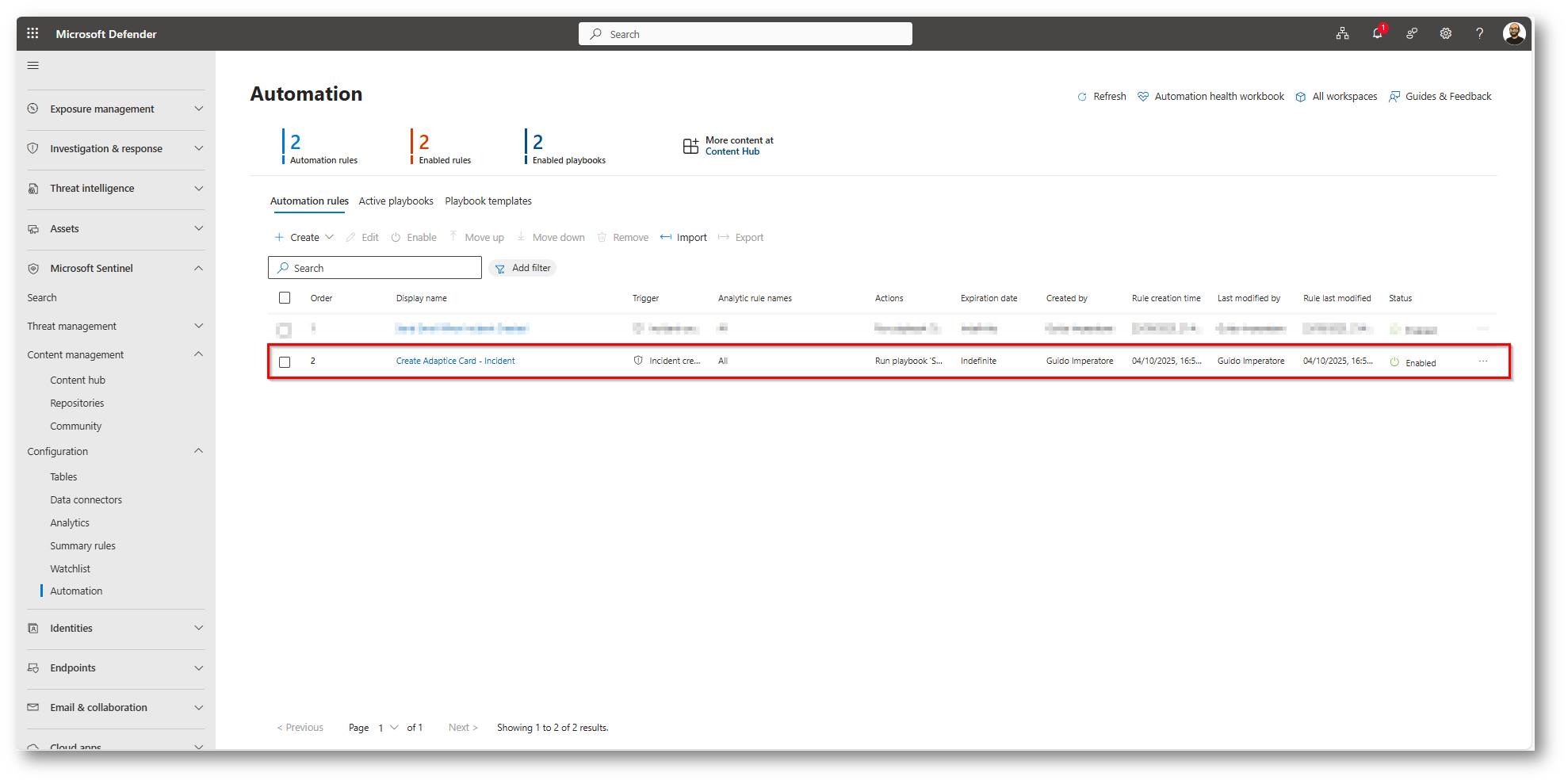
Task: Click the Import toolbar button
Action: click(x=683, y=238)
